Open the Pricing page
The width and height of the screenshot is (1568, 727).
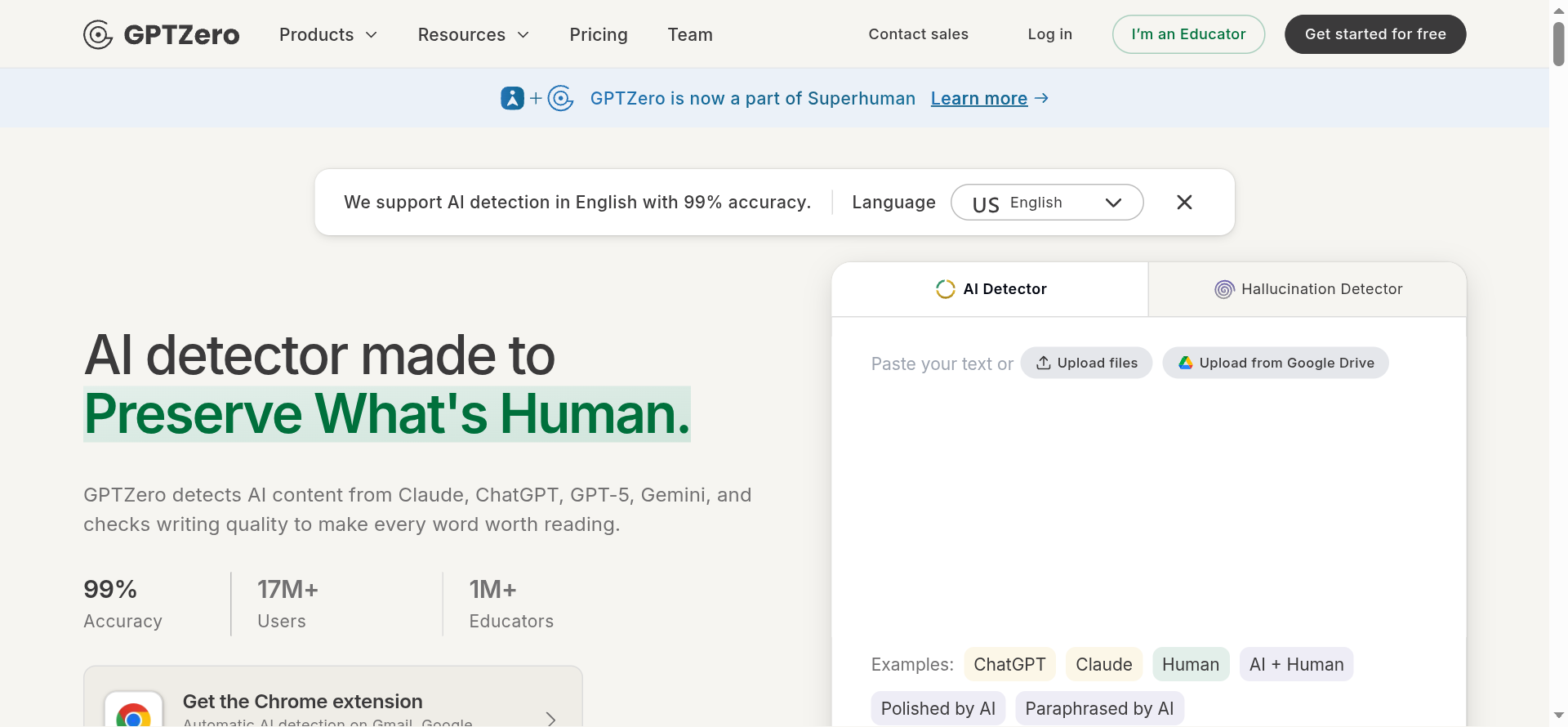599,34
